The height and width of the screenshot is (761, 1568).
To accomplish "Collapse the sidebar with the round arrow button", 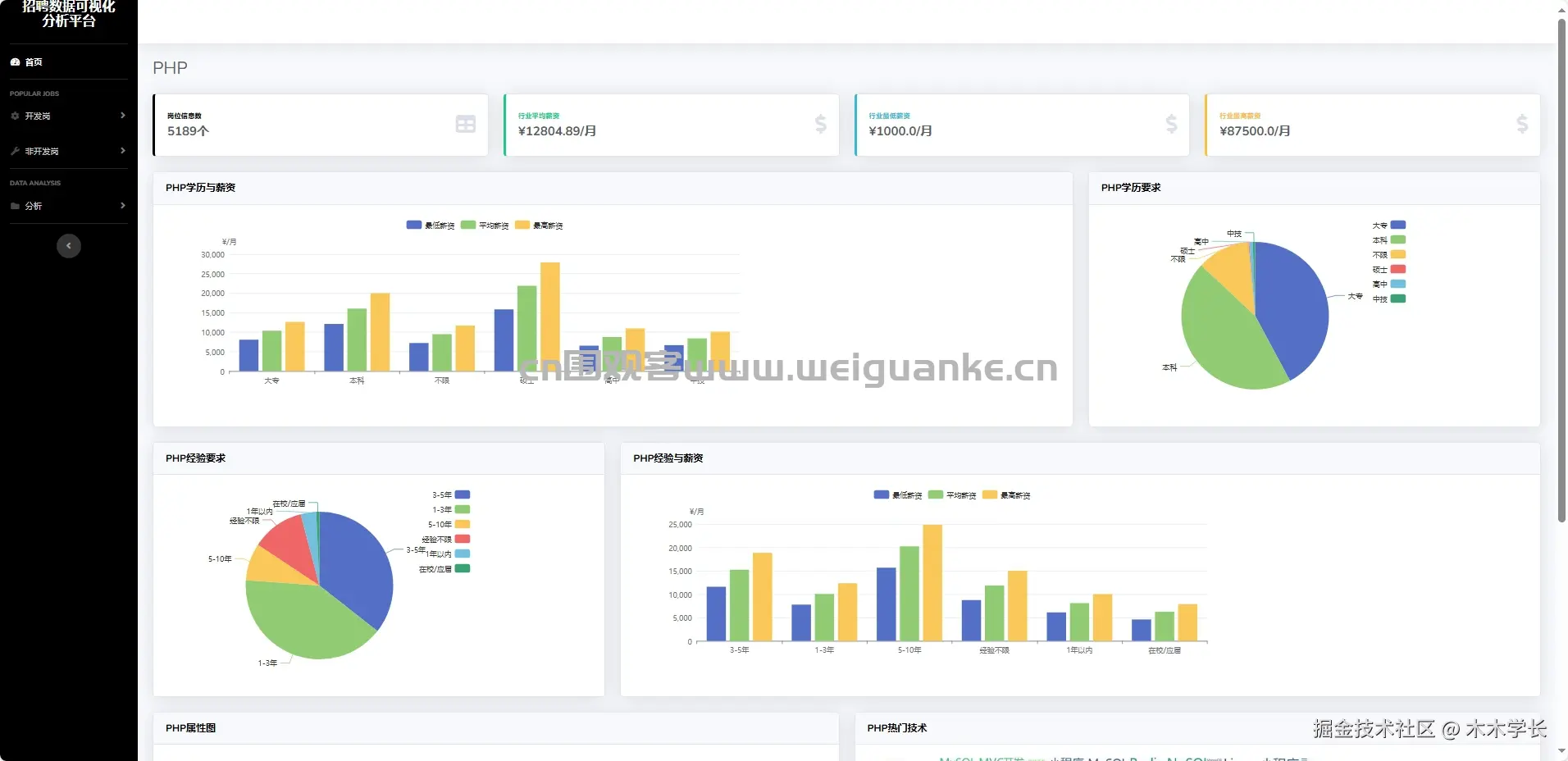I will [x=69, y=246].
